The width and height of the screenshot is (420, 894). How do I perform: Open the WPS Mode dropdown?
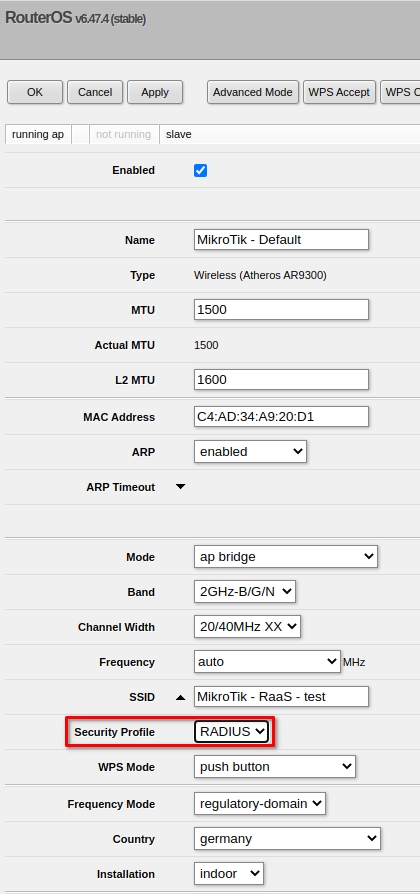coord(275,767)
